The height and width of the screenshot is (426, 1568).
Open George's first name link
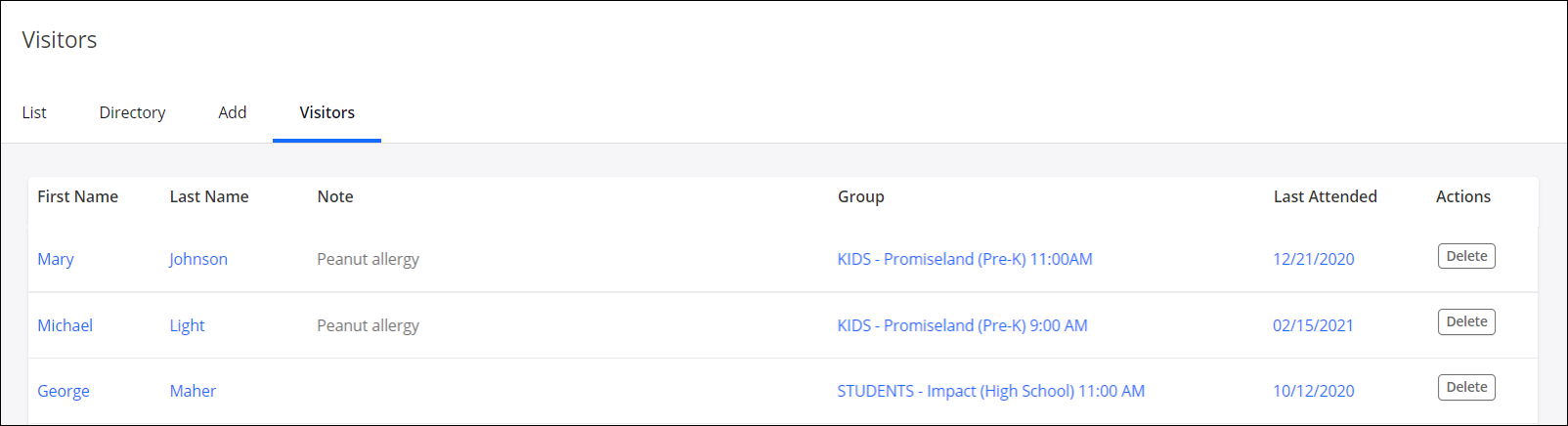click(x=64, y=391)
